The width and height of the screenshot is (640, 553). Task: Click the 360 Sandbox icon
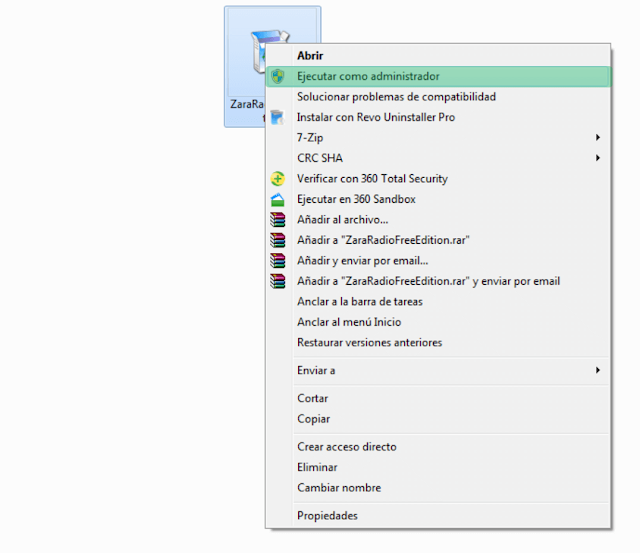pos(278,199)
